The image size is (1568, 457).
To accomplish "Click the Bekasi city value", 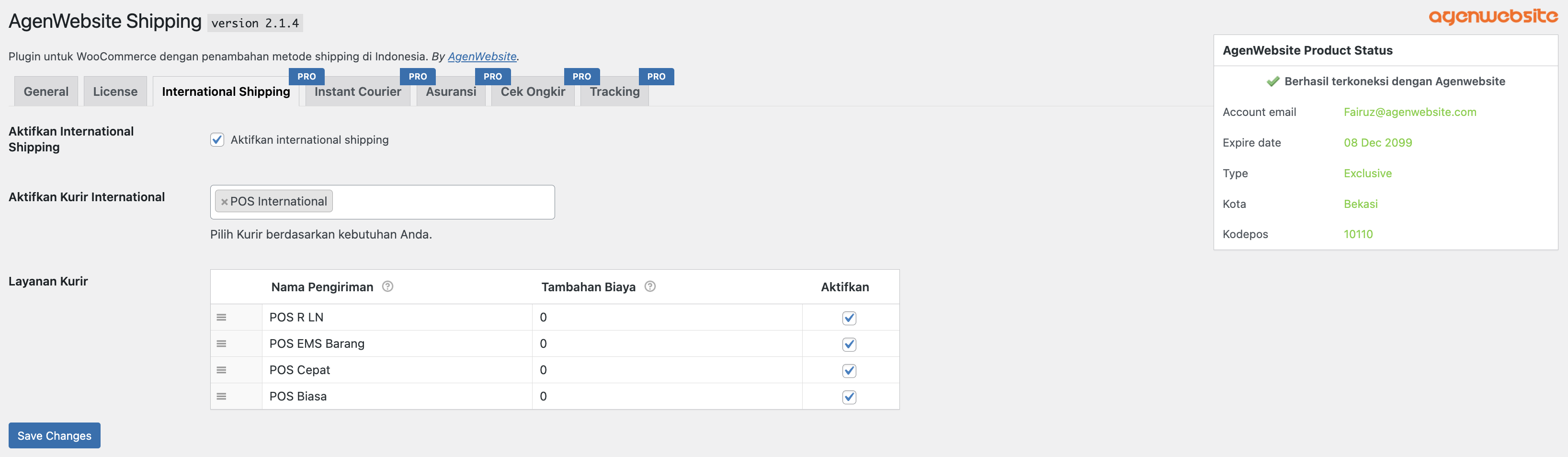I will (x=1361, y=204).
